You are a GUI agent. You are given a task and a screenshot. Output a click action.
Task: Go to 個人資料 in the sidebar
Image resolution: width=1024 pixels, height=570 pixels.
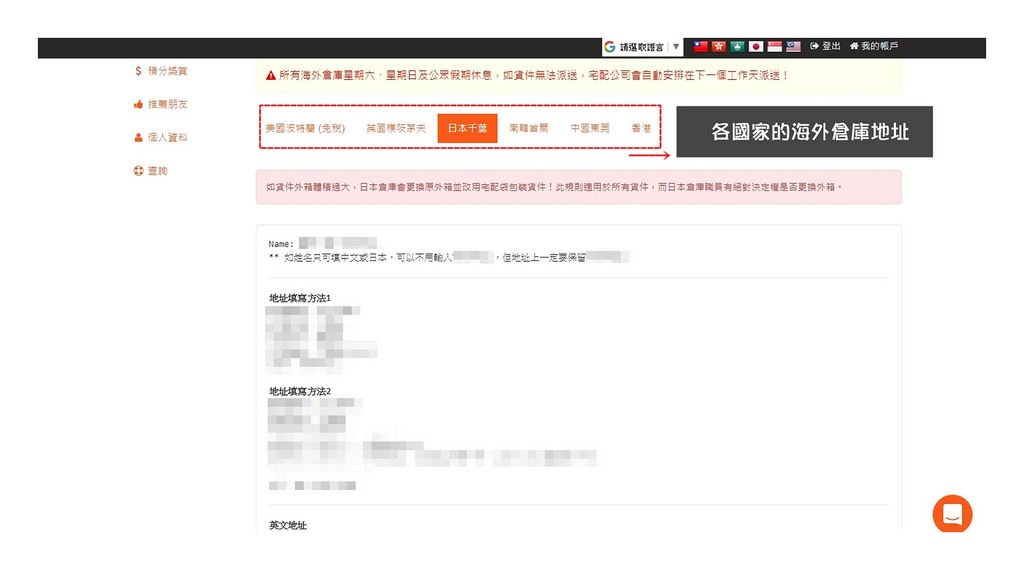(166, 138)
